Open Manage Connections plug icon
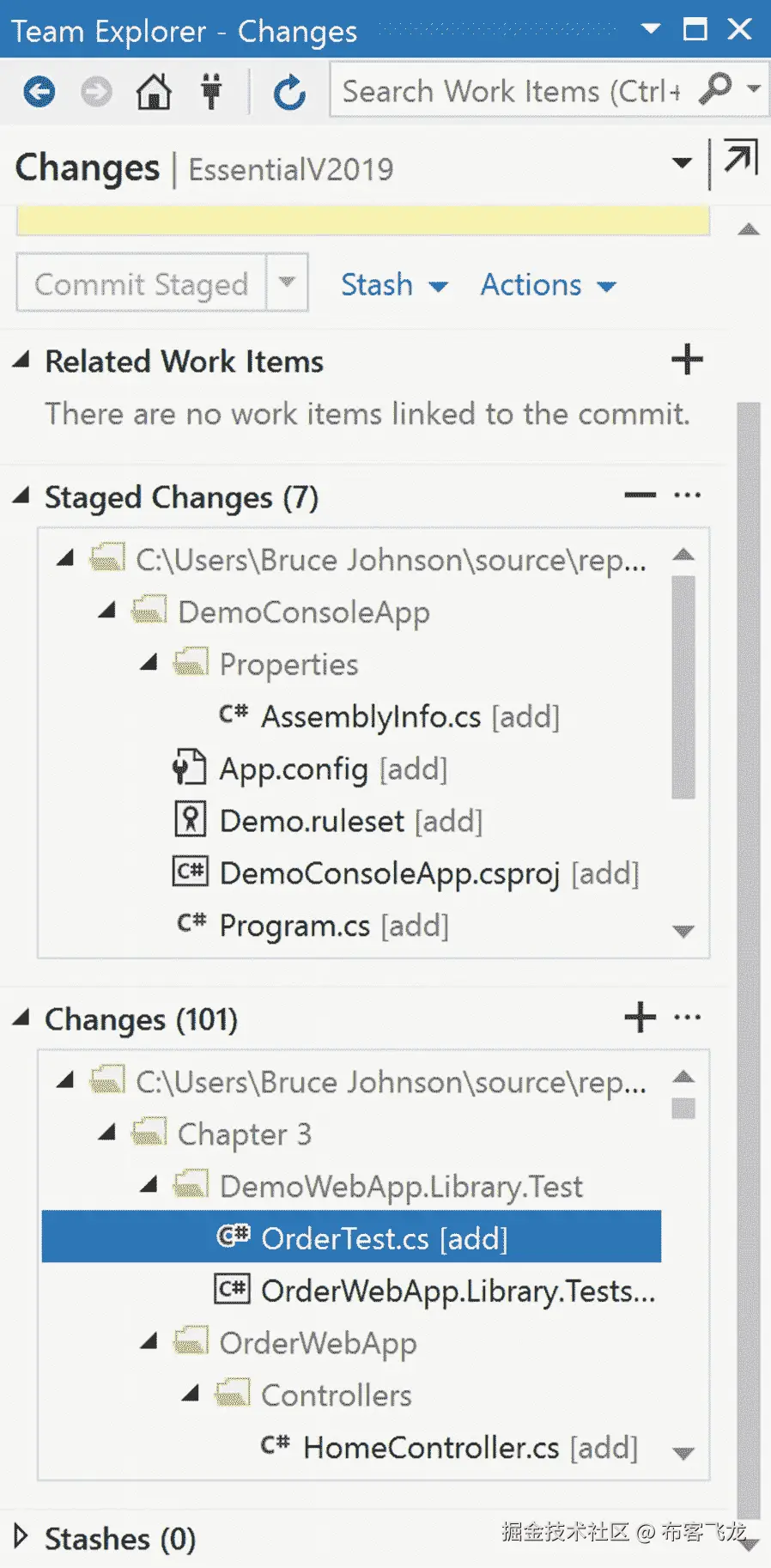Viewport: 771px width, 1568px height. [211, 92]
